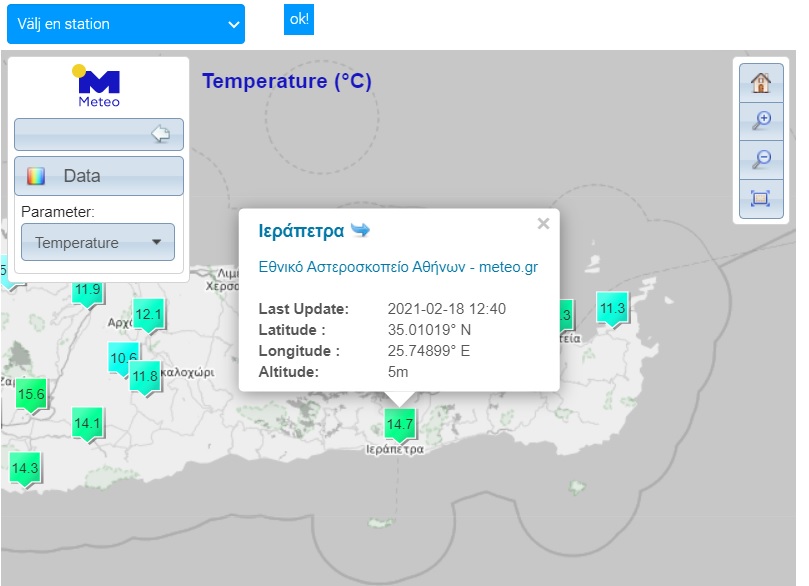This screenshot has height=586, width=809.
Task: Click the 12.1 temperature marker
Action: (x=148, y=315)
